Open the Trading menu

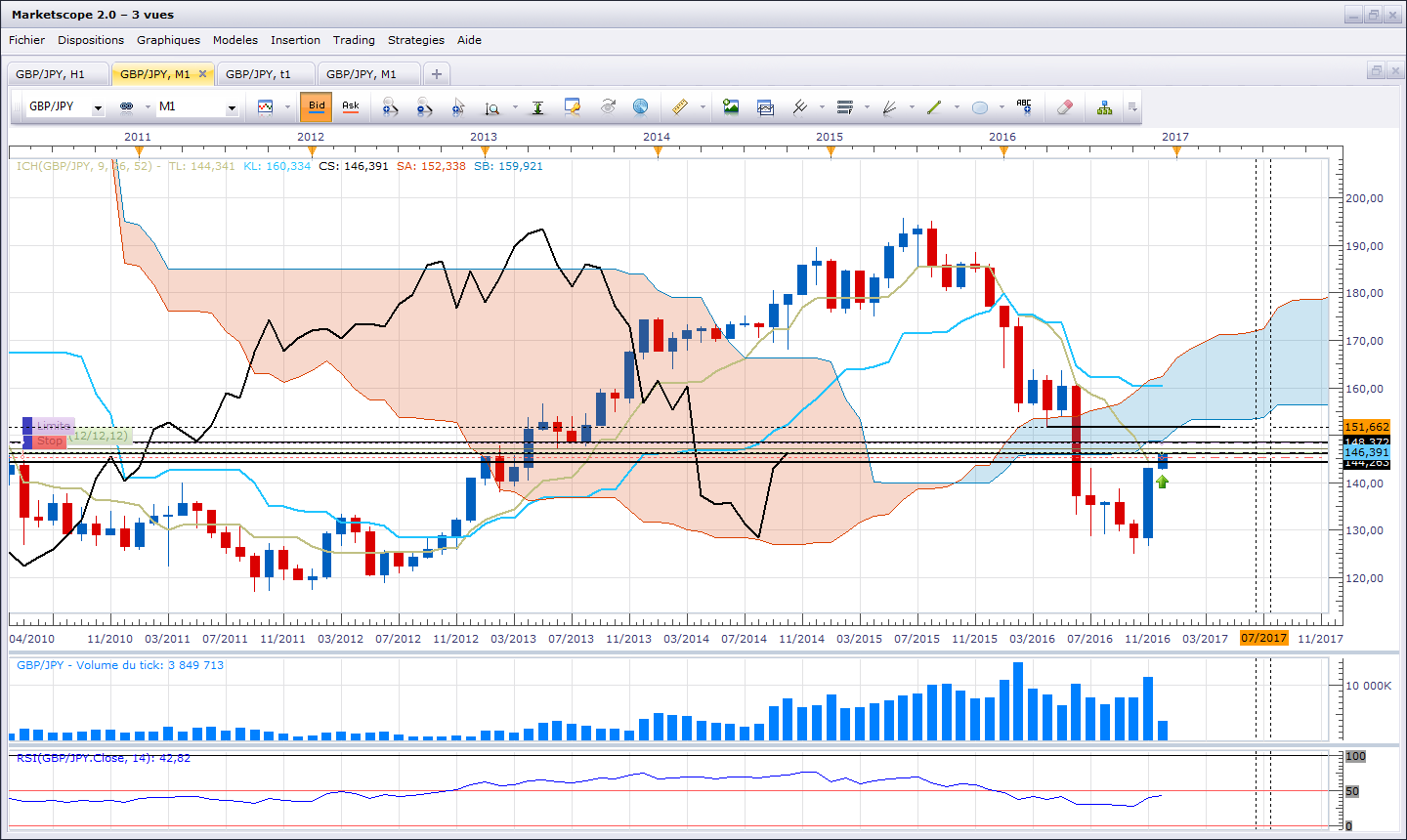click(x=354, y=40)
